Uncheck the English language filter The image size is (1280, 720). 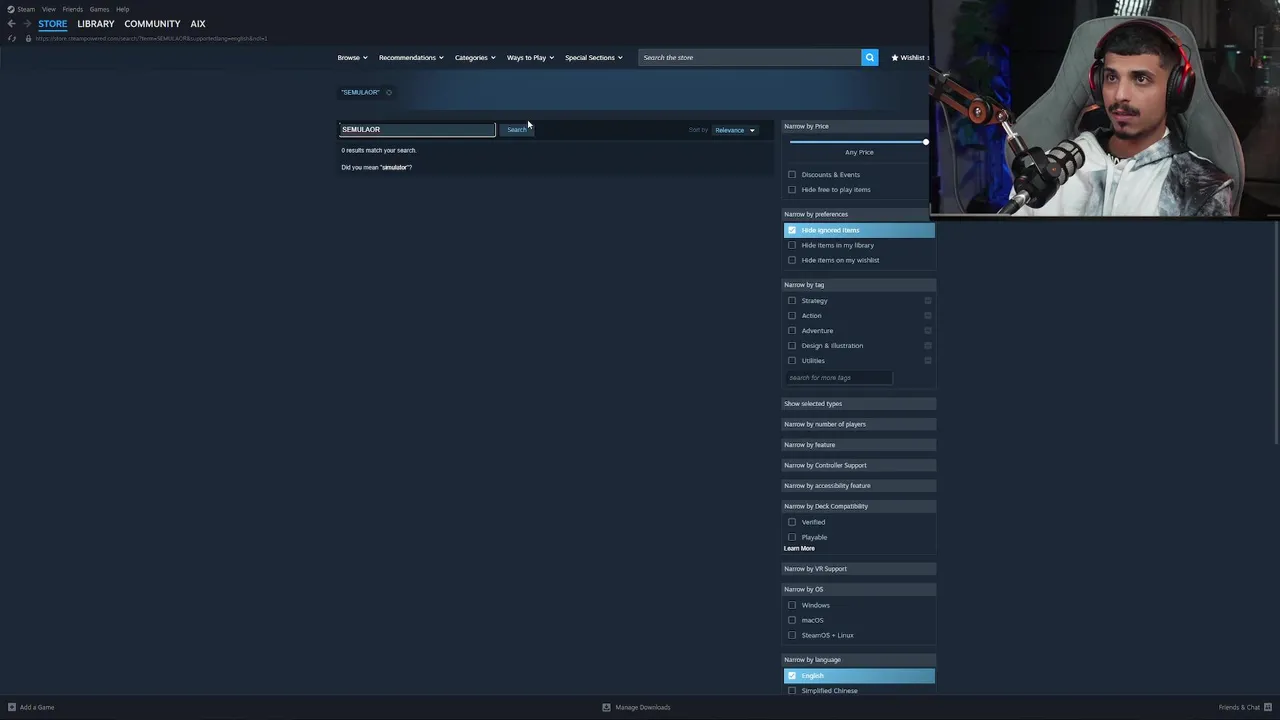792,675
